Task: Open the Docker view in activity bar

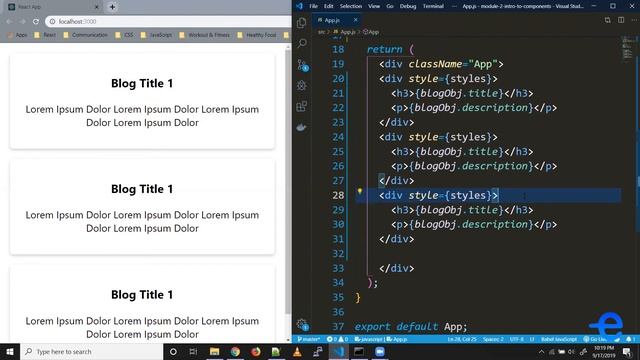Action: coord(302,127)
